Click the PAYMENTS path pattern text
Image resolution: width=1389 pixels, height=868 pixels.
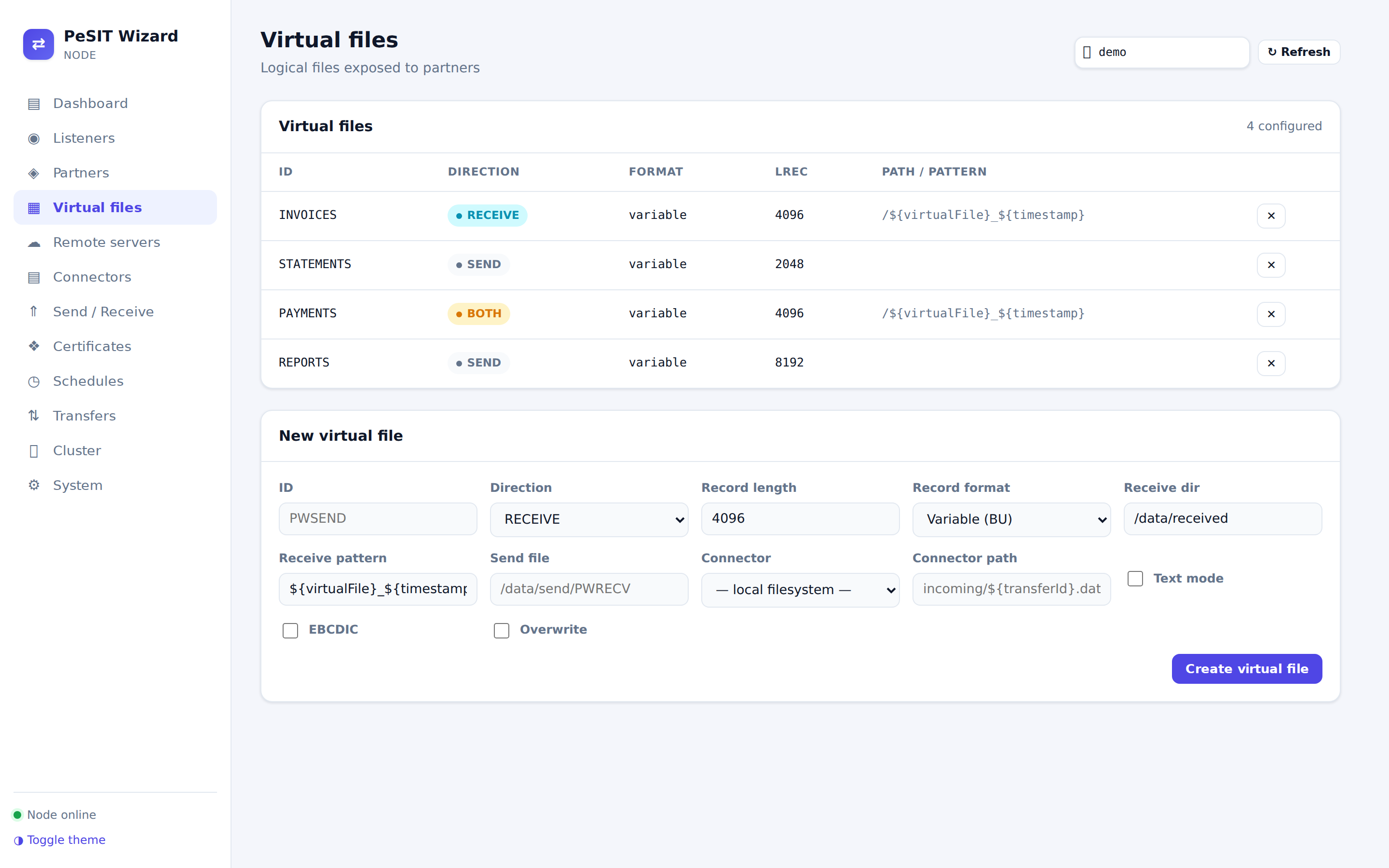coord(983,313)
